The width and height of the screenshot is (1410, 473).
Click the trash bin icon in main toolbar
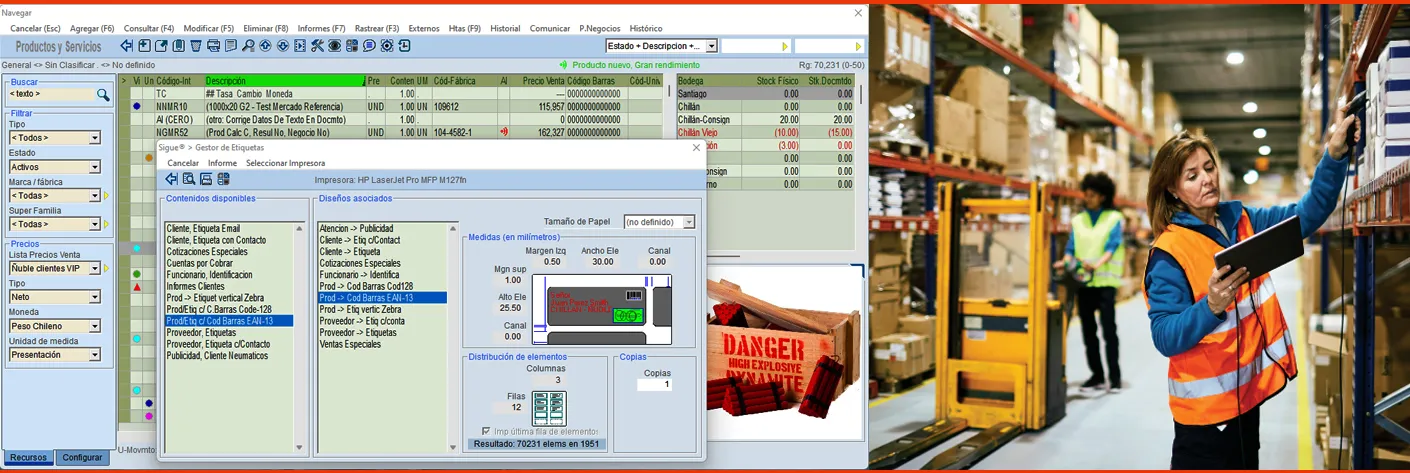pos(196,46)
